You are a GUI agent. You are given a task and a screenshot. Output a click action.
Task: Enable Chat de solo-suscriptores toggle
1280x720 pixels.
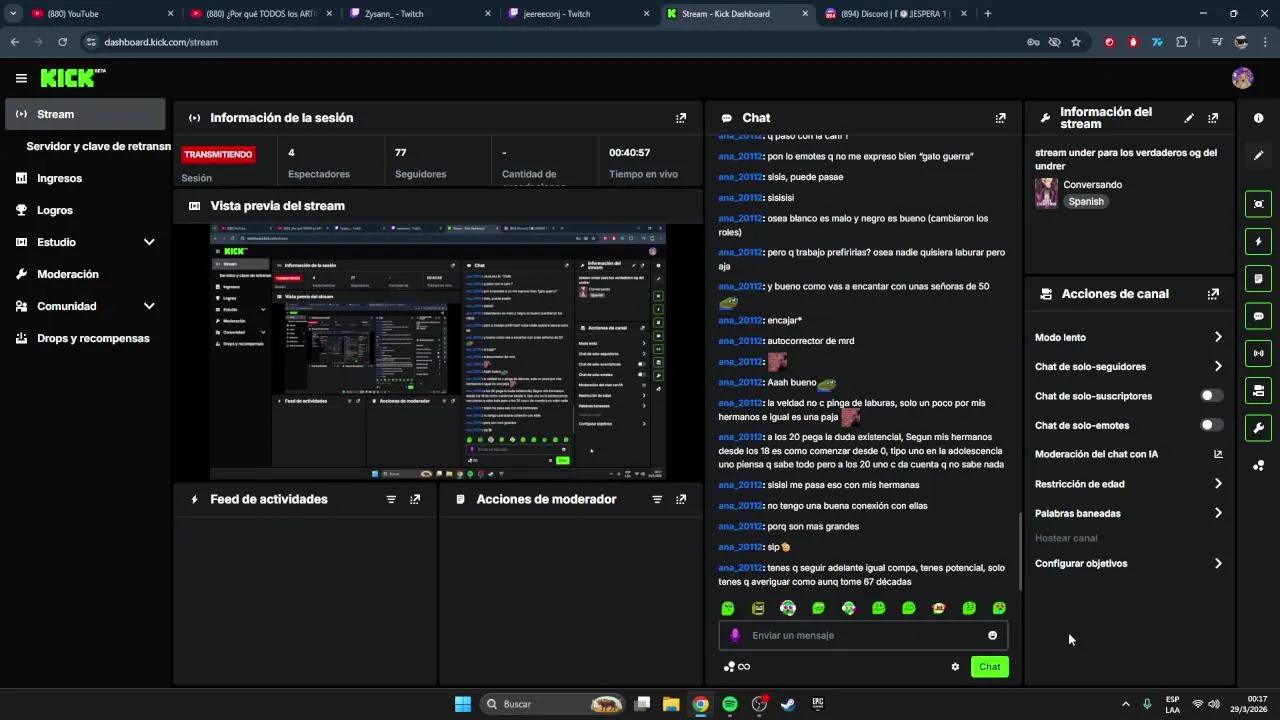1211,396
